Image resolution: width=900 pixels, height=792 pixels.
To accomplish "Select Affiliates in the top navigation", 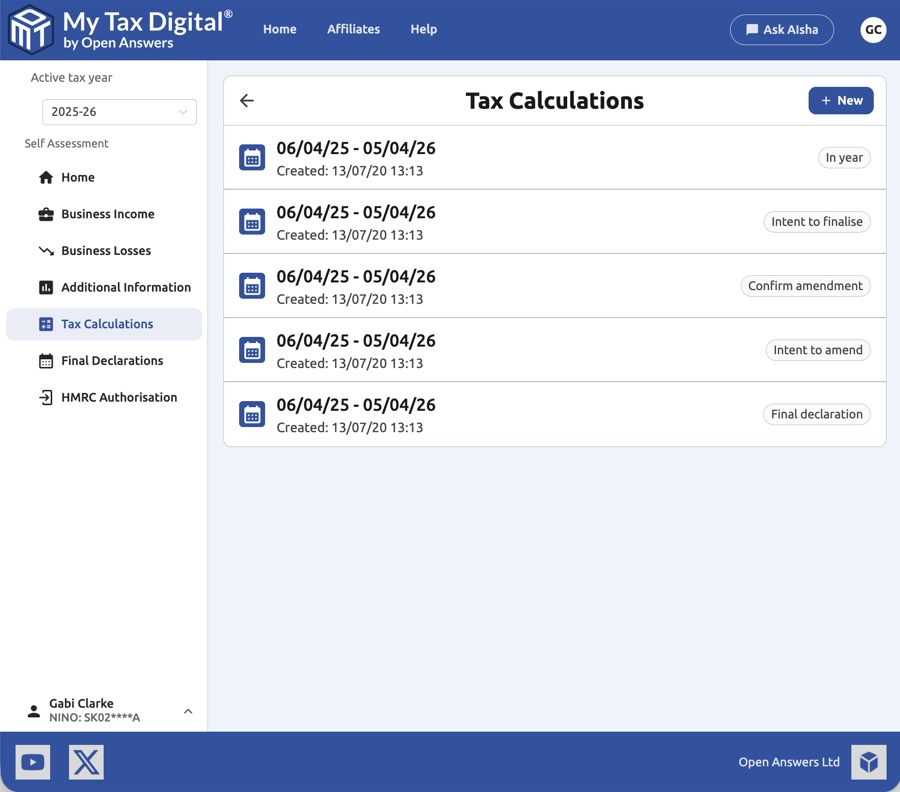I will (x=353, y=29).
